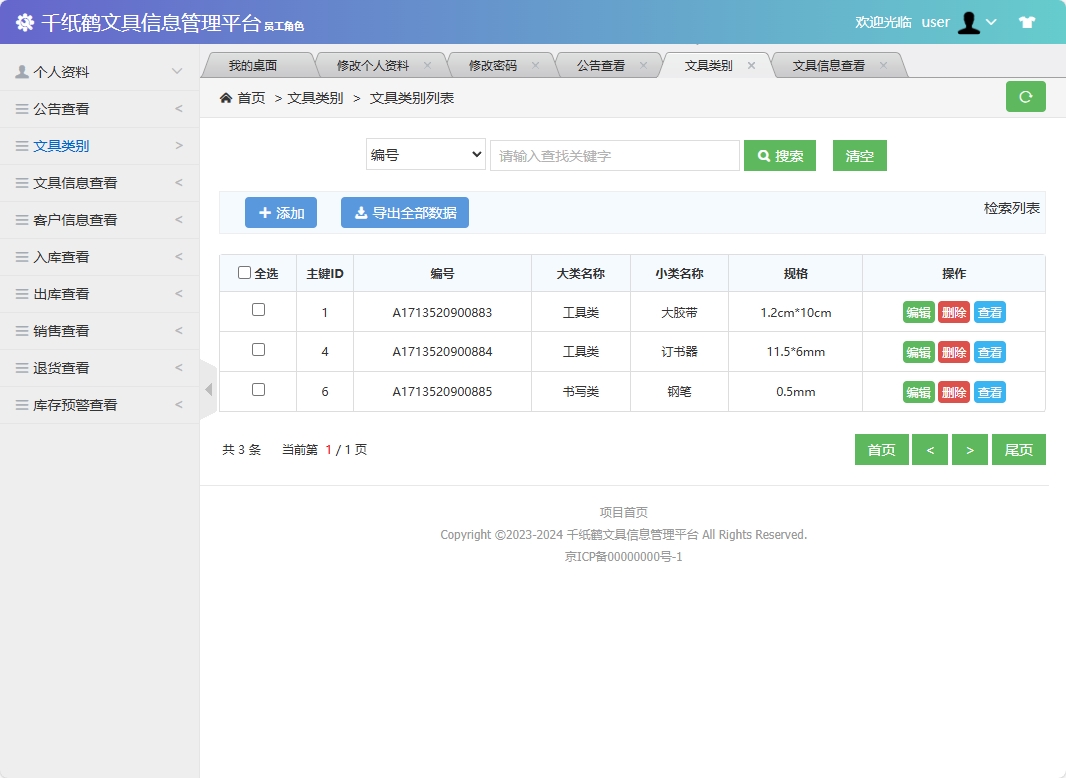Select the home icon in breadcrumb
The width and height of the screenshot is (1066, 778).
[227, 97]
